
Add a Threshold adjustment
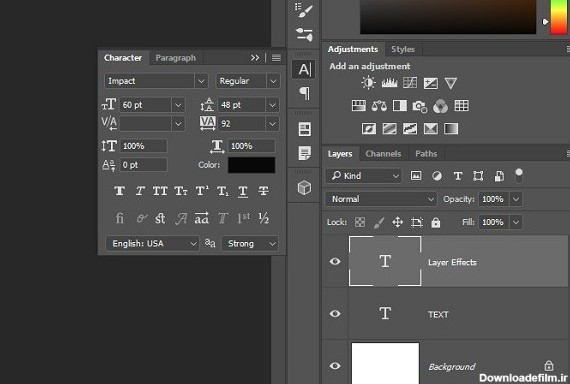point(410,128)
